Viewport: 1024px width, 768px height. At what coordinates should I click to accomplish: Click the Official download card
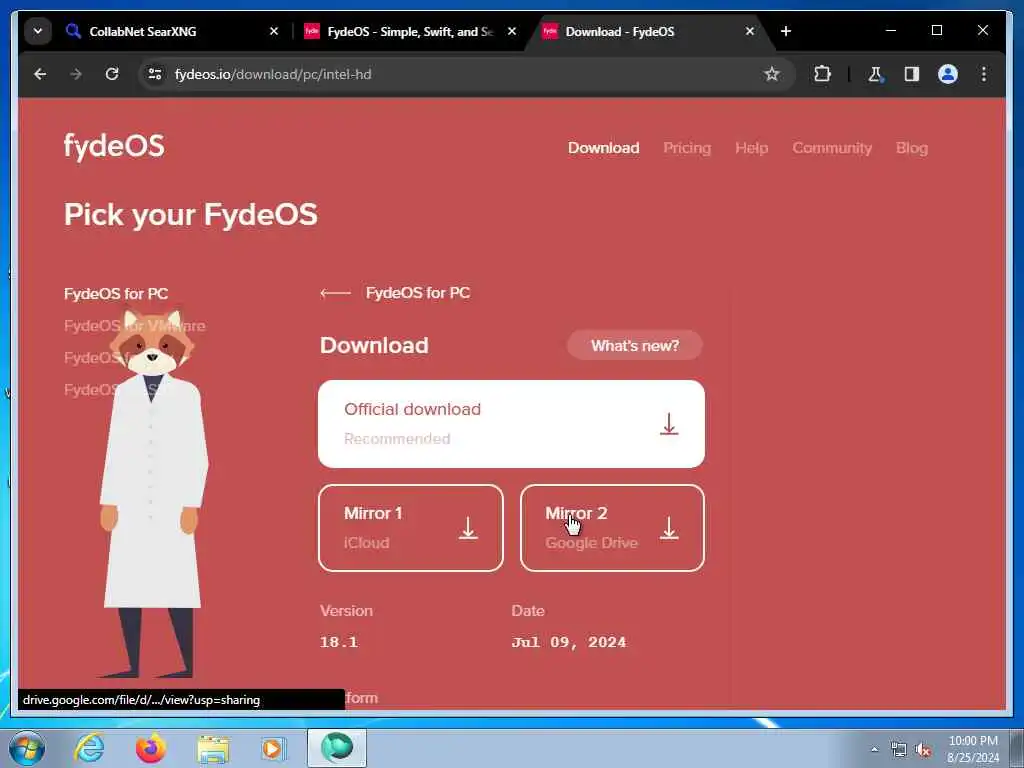click(x=511, y=424)
